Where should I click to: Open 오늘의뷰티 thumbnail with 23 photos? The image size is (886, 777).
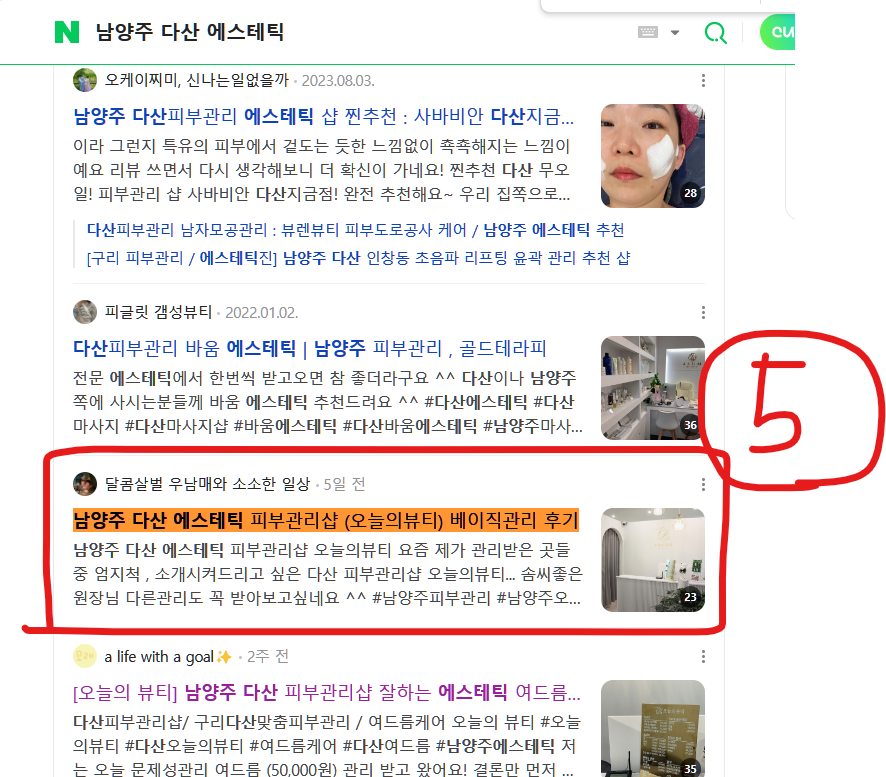click(x=653, y=560)
